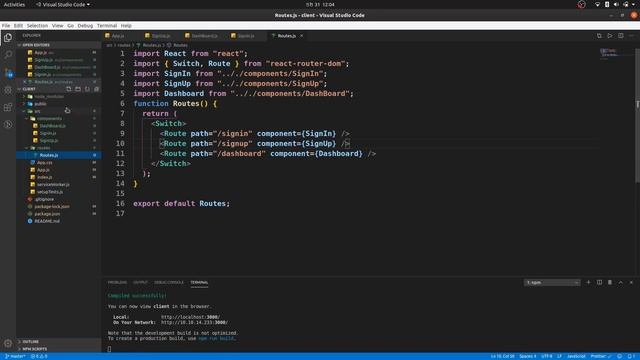Viewport: 640px width, 360px height.
Task: Click New Folder icon in CLIENT header
Action: click(78, 89)
